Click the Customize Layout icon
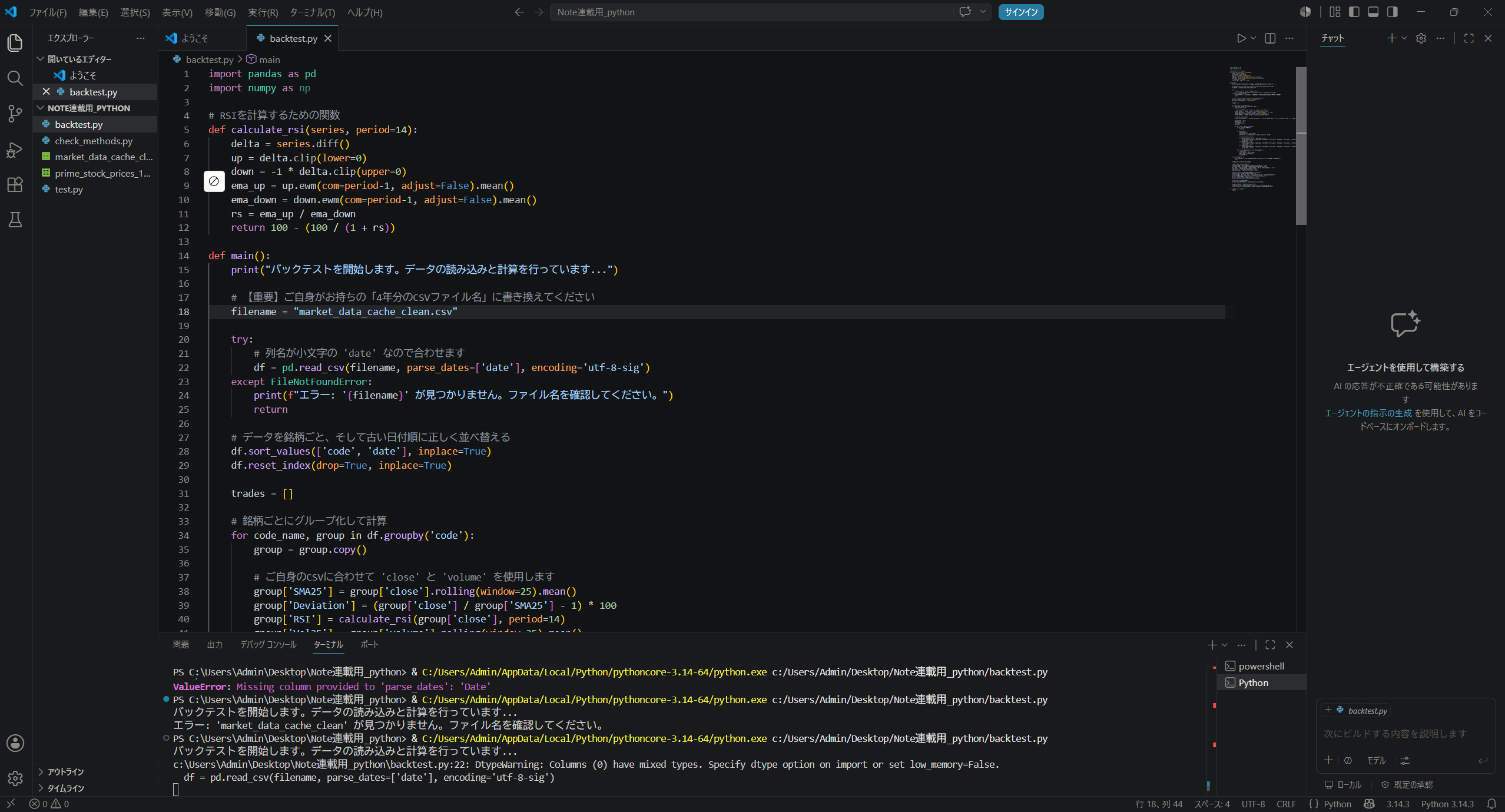Screen dimensions: 1505x812 1335,12
